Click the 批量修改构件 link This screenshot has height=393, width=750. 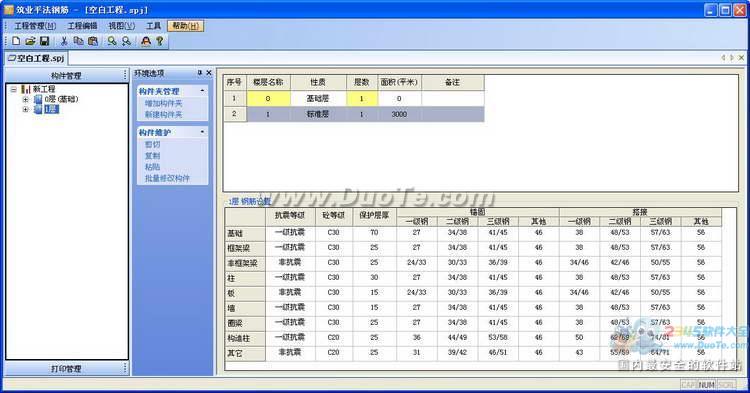(167, 178)
